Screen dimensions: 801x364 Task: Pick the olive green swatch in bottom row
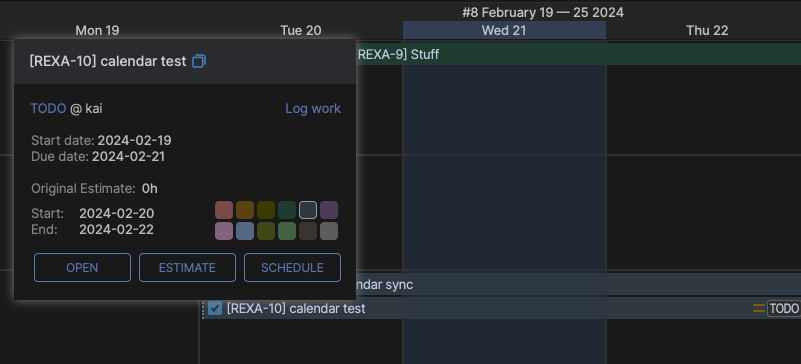click(266, 231)
